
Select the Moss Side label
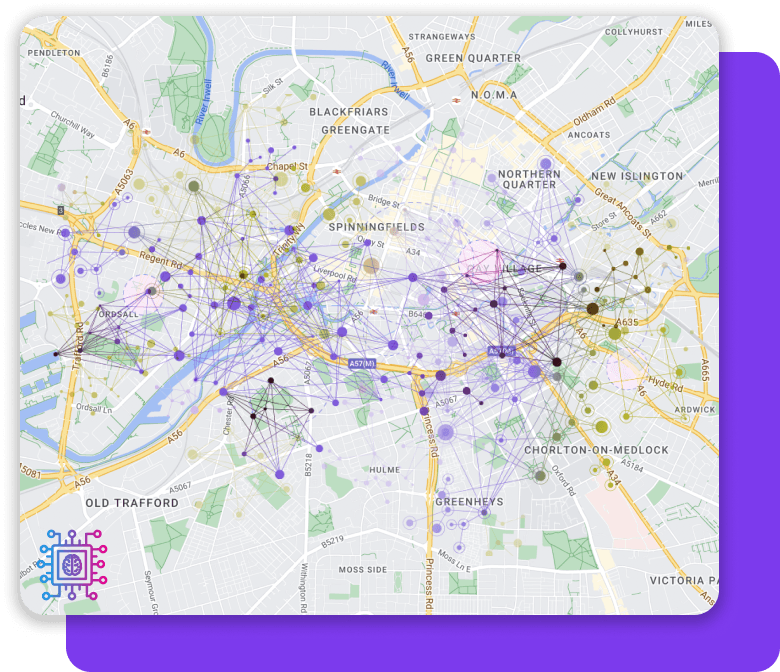[x=362, y=569]
